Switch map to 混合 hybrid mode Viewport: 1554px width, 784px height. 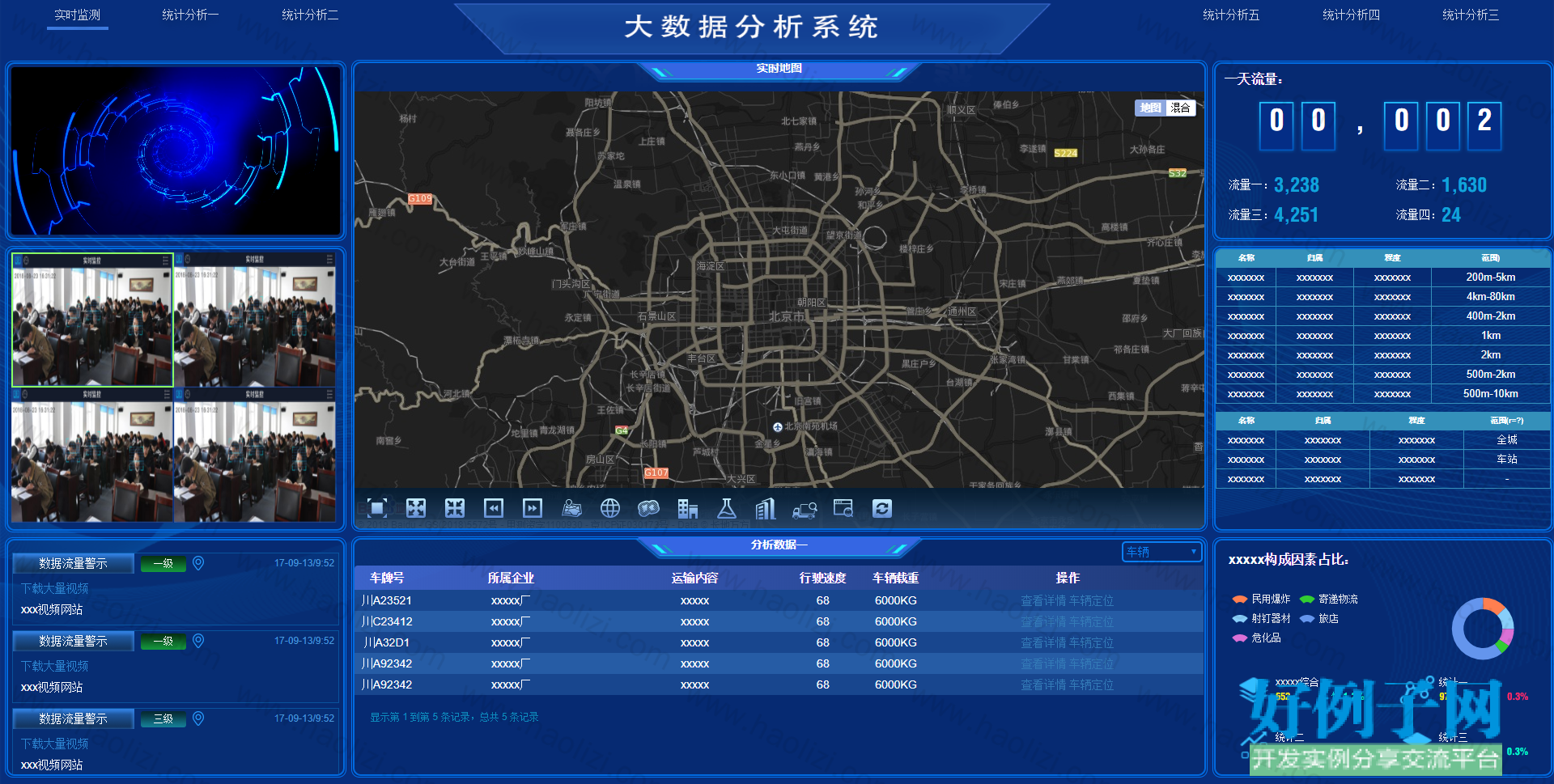[x=1180, y=108]
